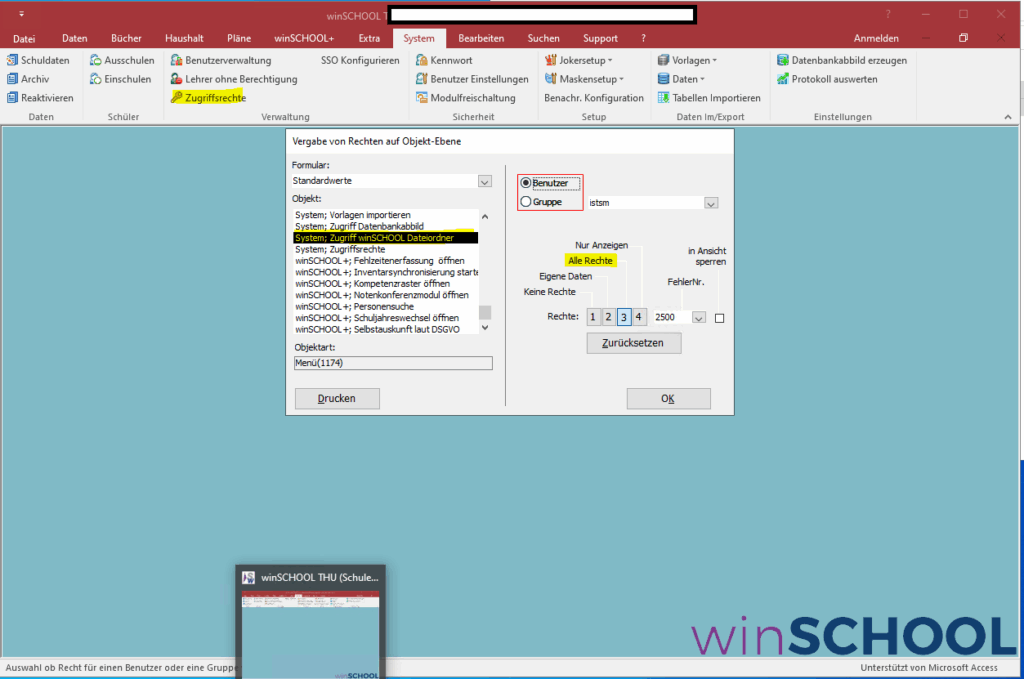Image resolution: width=1024 pixels, height=679 pixels.
Task: Select the Benutzer radio button
Action: click(526, 183)
